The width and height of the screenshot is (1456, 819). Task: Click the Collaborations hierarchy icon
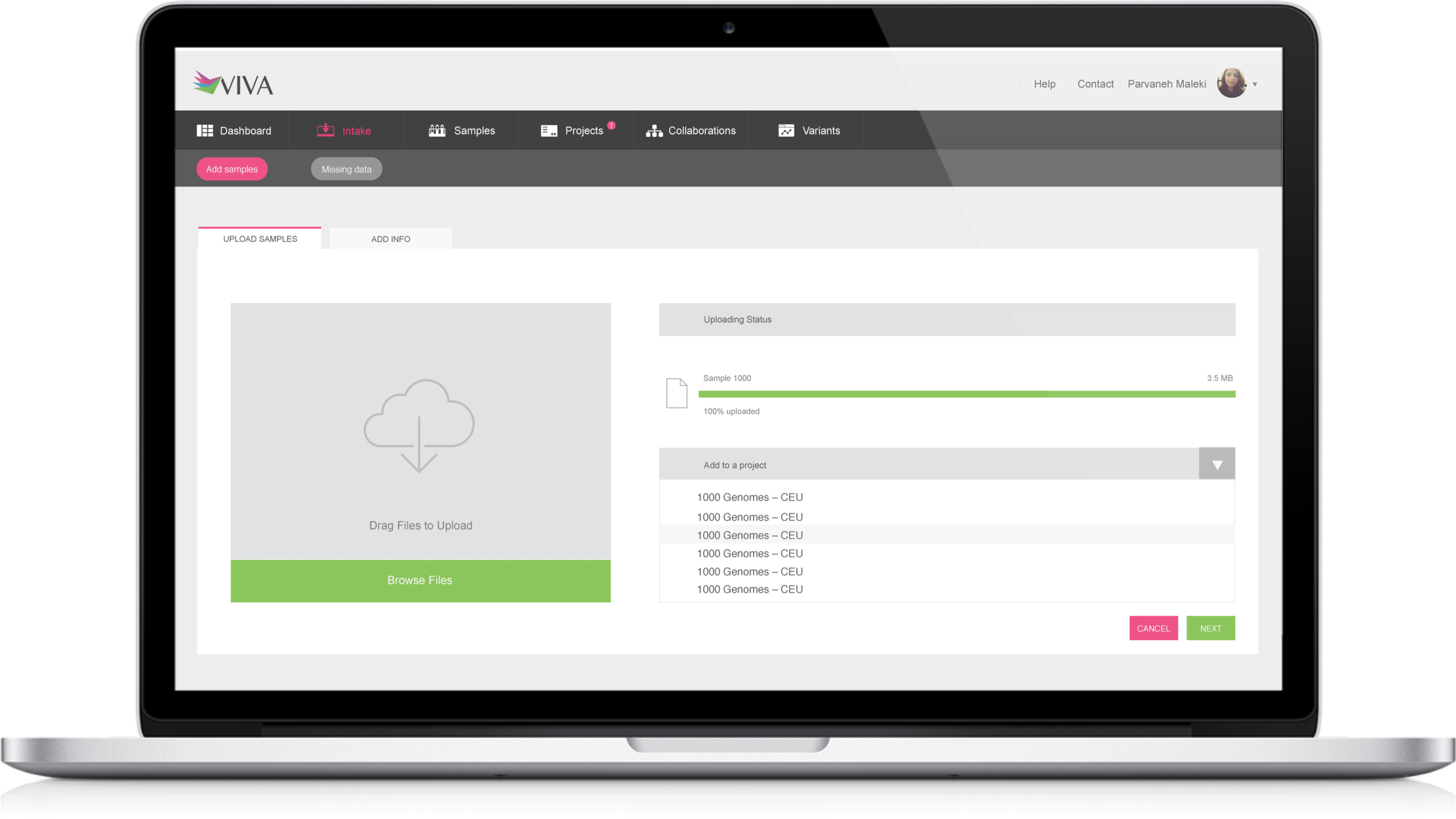[654, 131]
